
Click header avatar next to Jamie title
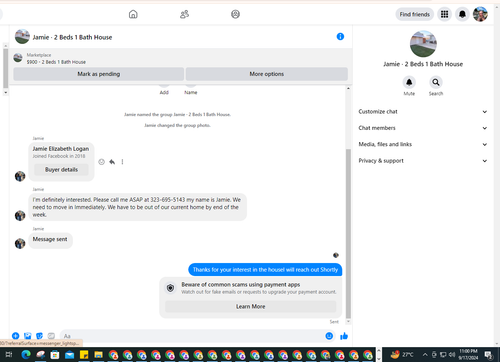click(x=22, y=37)
